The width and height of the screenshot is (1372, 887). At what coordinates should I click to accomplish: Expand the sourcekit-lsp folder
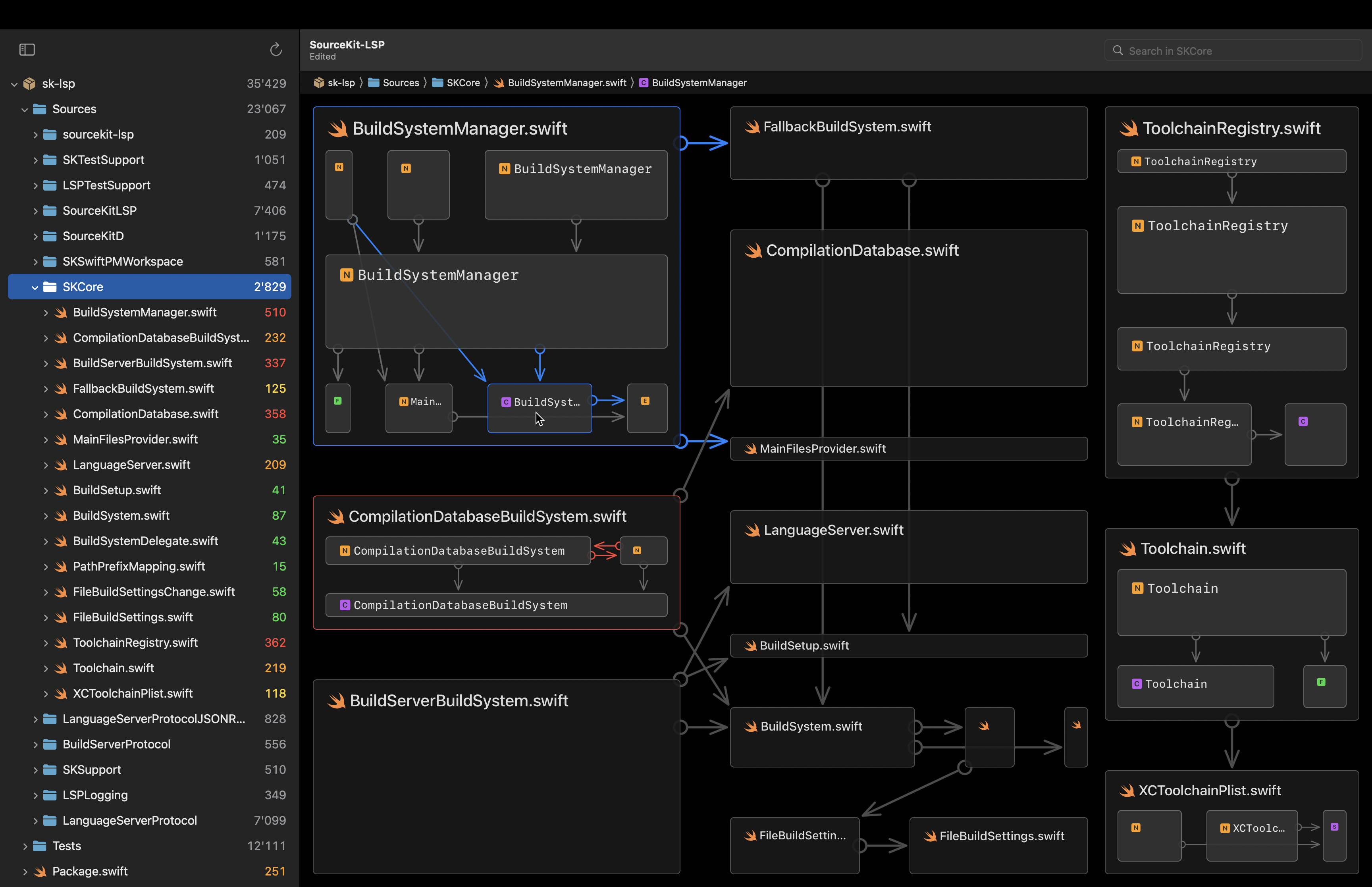click(x=35, y=135)
